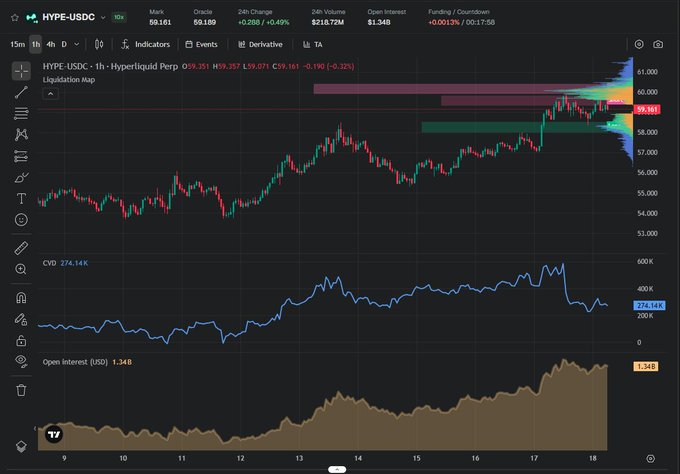Open time axis settings icon at bottom right

(650, 458)
